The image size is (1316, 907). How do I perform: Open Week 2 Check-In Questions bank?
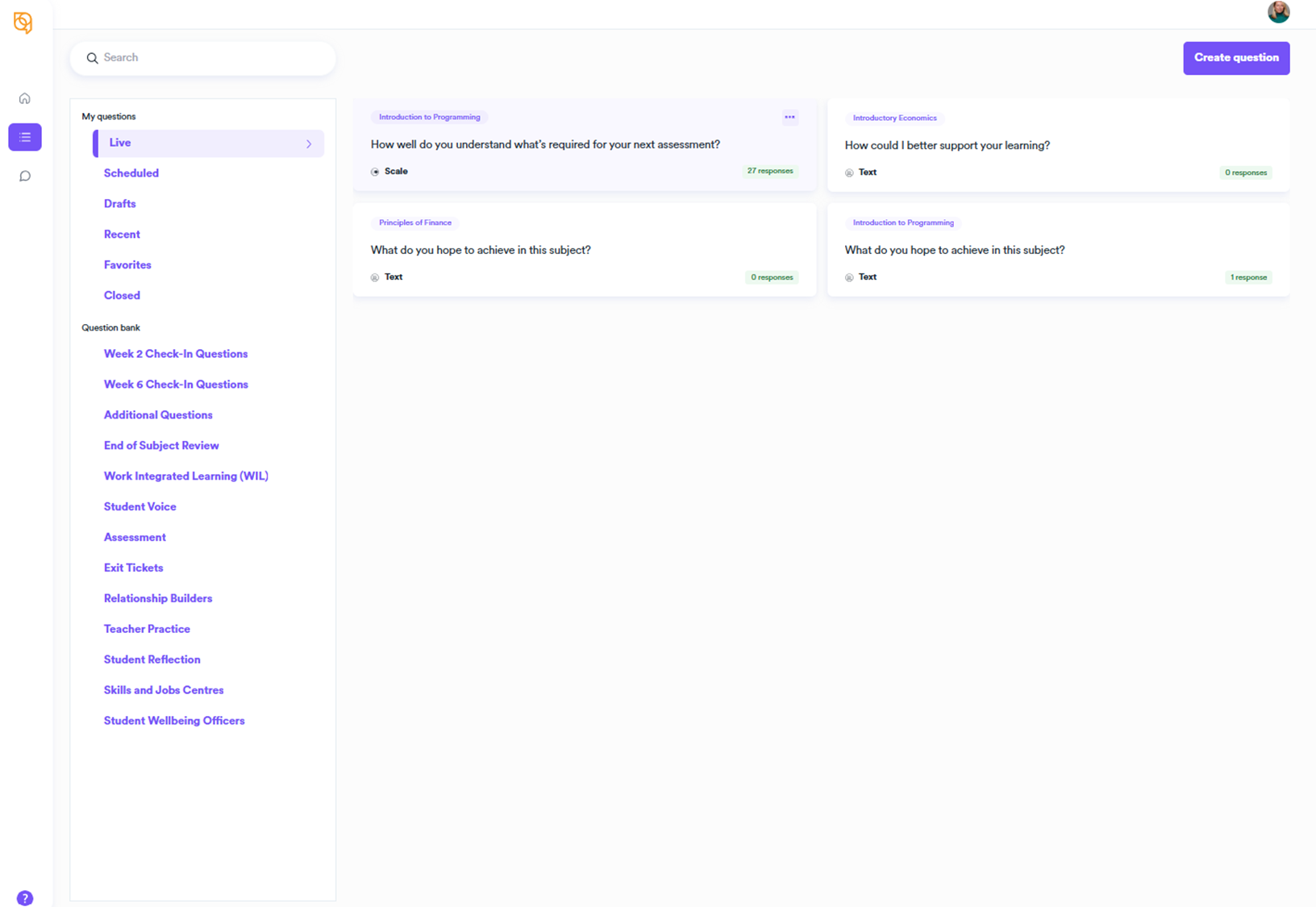point(176,354)
